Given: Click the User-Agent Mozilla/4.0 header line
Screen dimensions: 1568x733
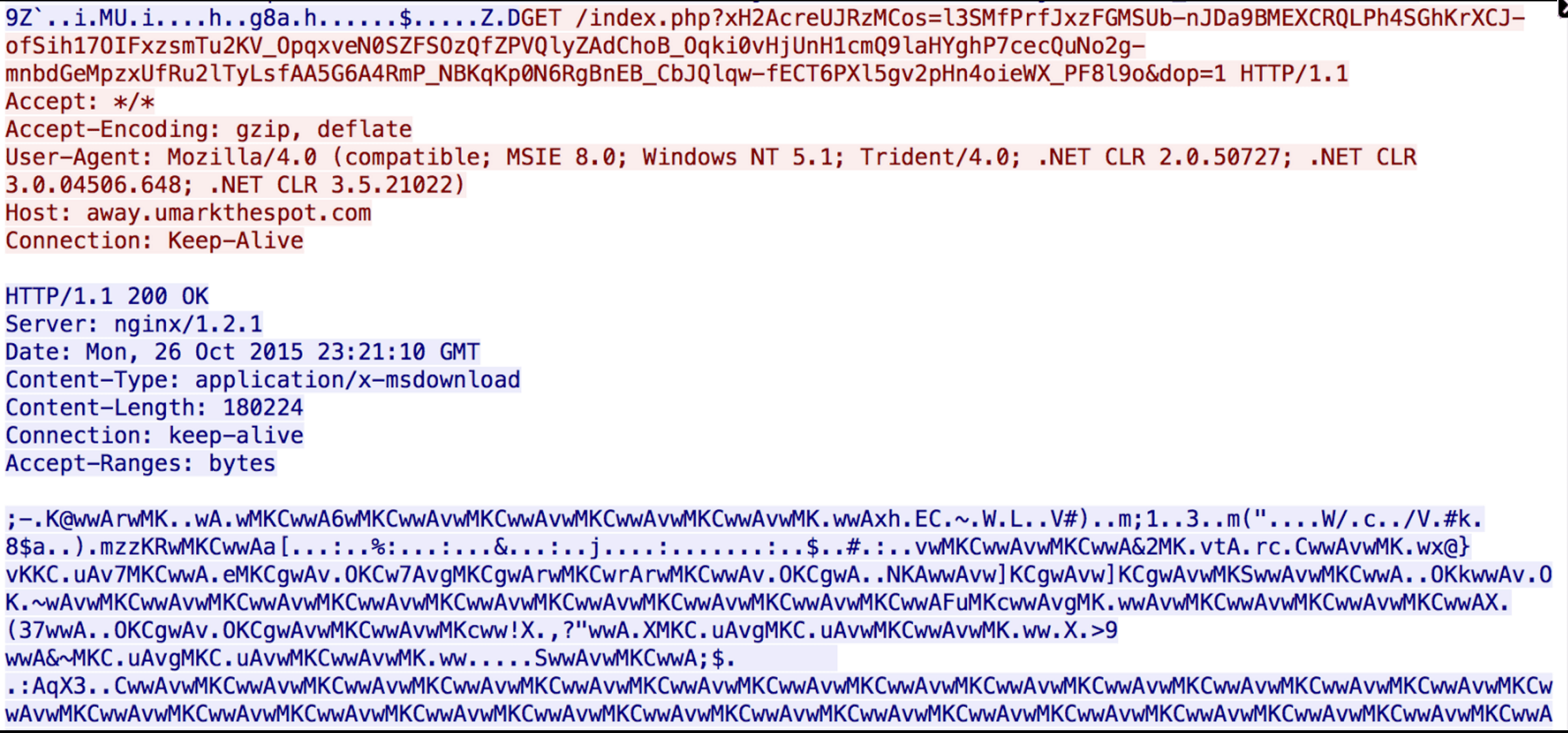Looking at the screenshot, I should pyautogui.click(x=711, y=158).
